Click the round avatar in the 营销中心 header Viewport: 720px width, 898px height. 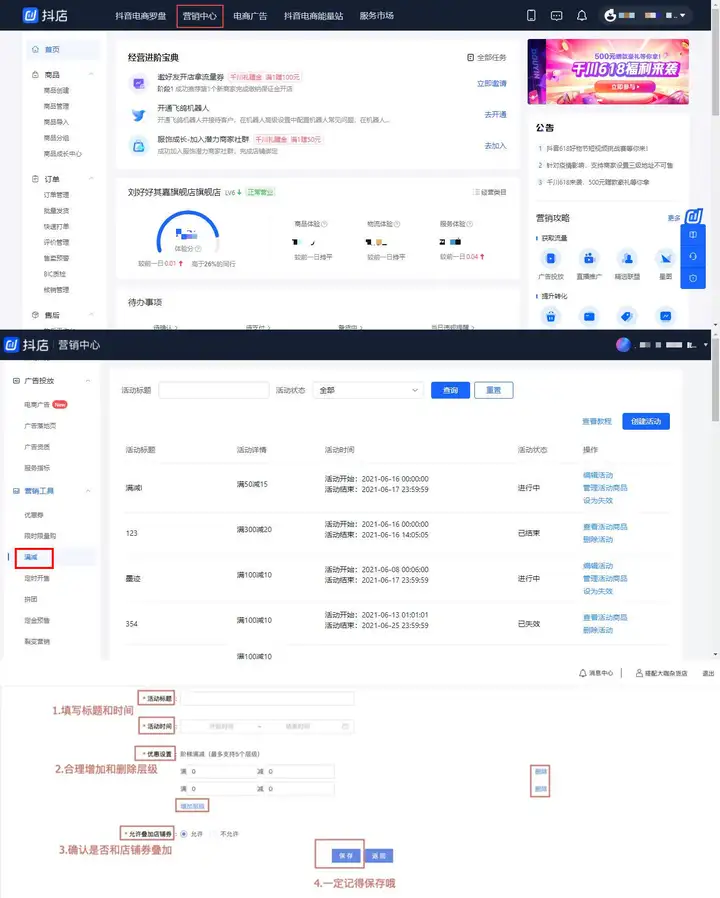623,345
